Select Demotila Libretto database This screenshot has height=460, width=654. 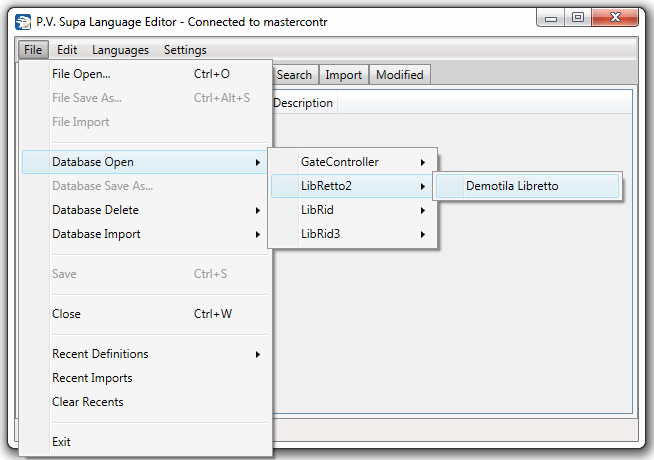click(512, 186)
